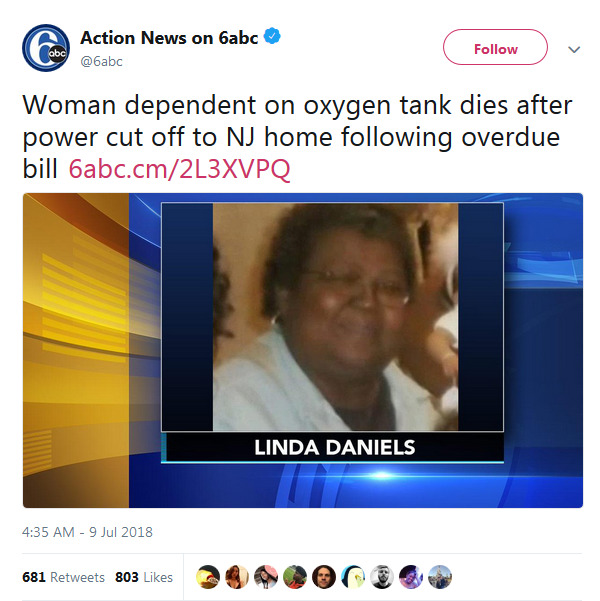The width and height of the screenshot is (600, 601).
Task: Open liker avatar with pink hat
Action: tap(266, 577)
